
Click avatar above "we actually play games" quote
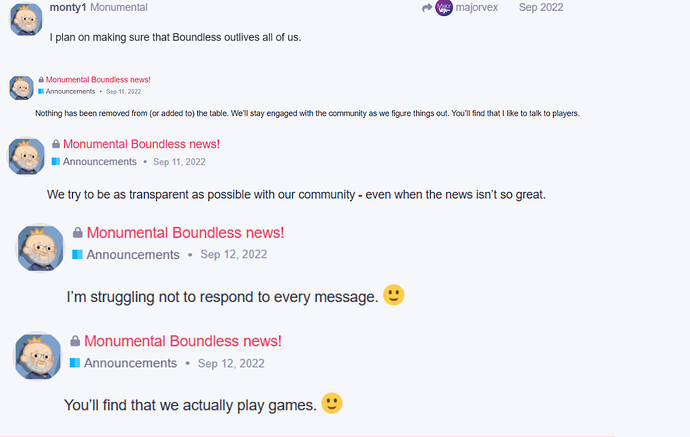click(x=38, y=356)
